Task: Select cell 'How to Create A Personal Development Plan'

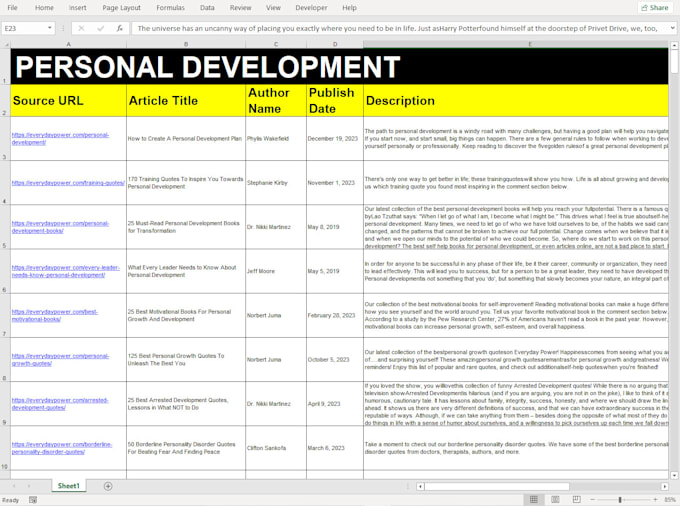Action: 186,138
